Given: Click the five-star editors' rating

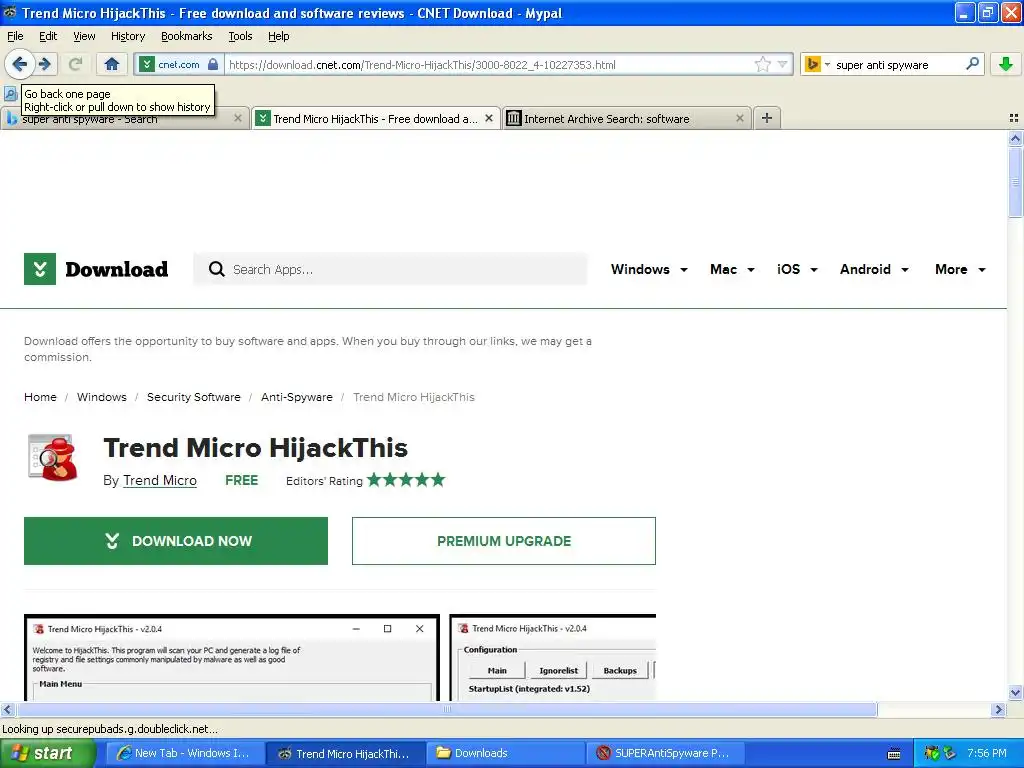Looking at the screenshot, I should 406,480.
